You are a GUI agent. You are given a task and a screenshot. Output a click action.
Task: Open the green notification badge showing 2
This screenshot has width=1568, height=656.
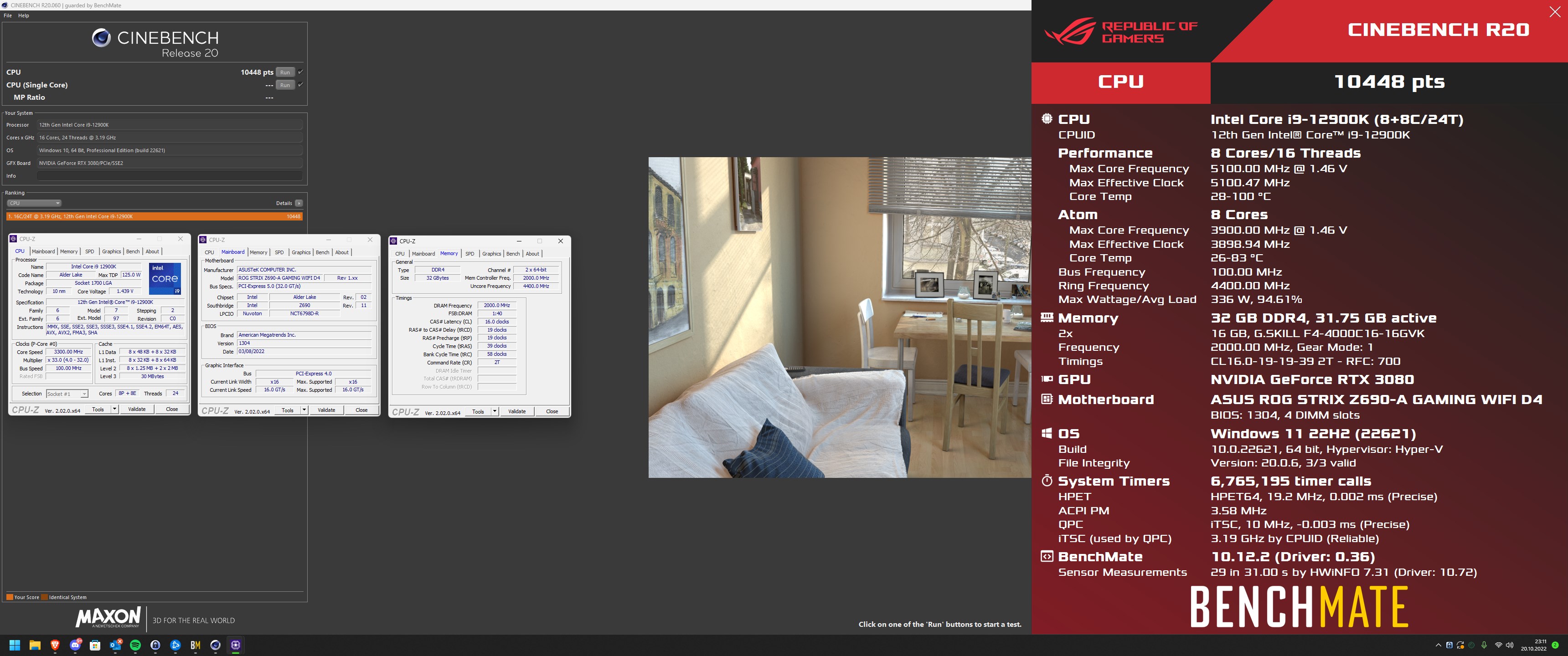[x=1555, y=645]
